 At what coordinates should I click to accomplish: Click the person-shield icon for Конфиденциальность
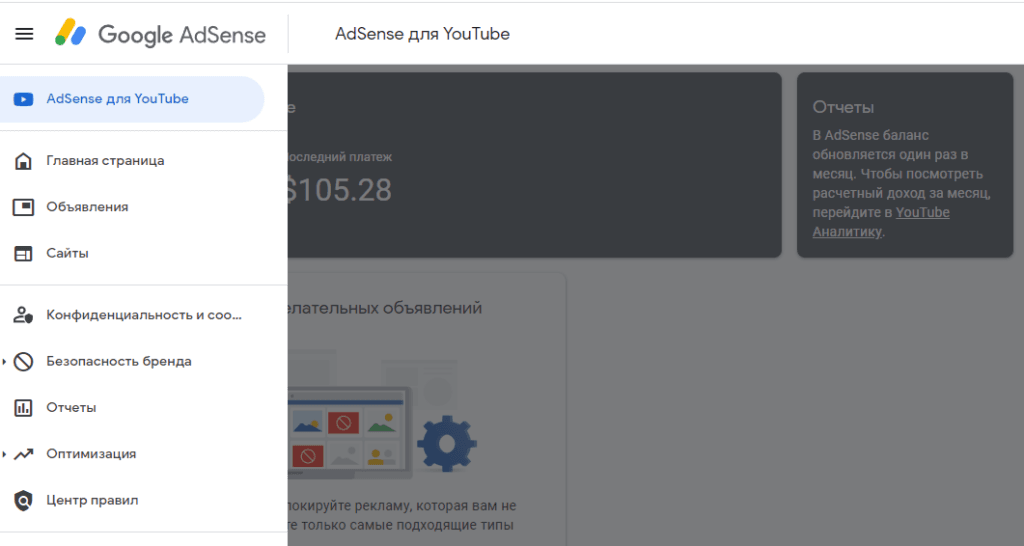tap(24, 315)
